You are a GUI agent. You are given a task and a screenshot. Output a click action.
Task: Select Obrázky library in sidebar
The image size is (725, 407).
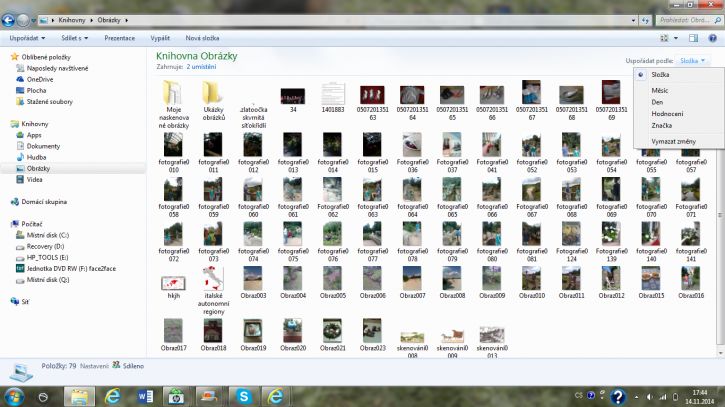click(x=38, y=168)
